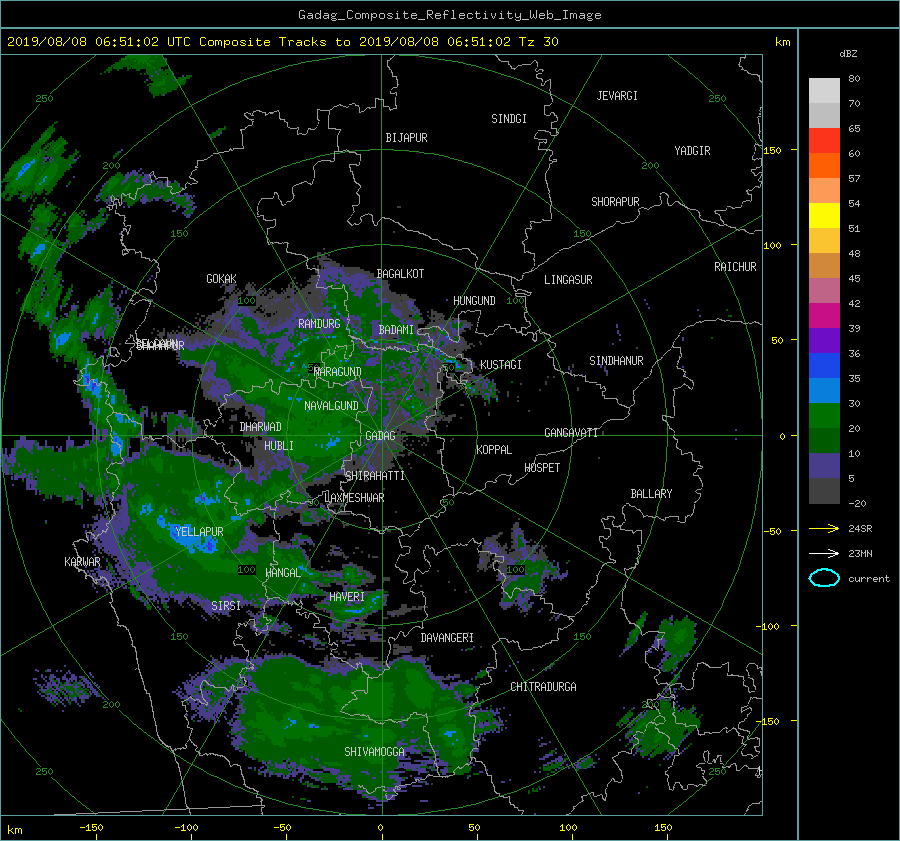
Task: Click the -150 tick on bottom km axis
Action: point(91,828)
